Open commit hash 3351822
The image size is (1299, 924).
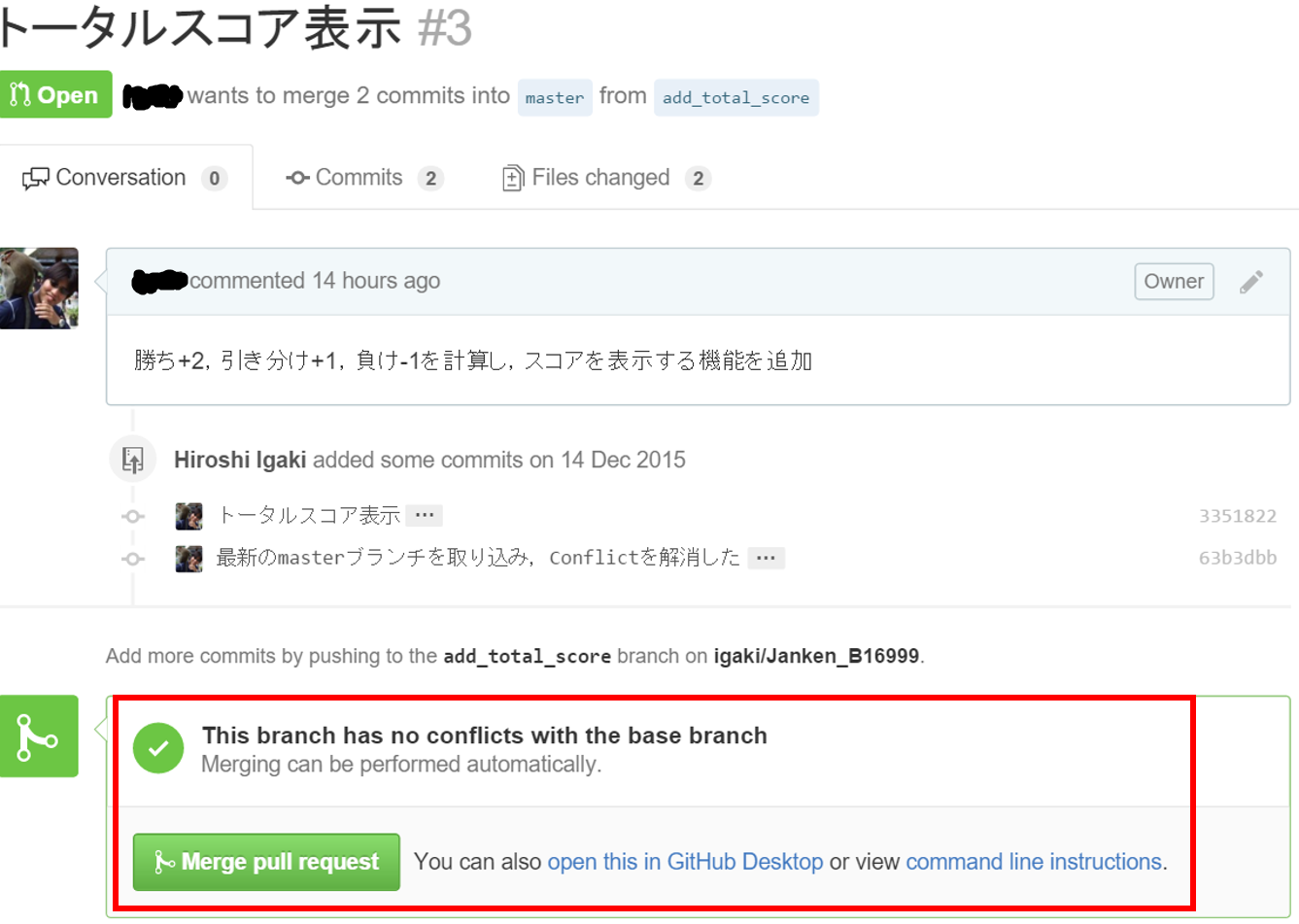[1237, 516]
